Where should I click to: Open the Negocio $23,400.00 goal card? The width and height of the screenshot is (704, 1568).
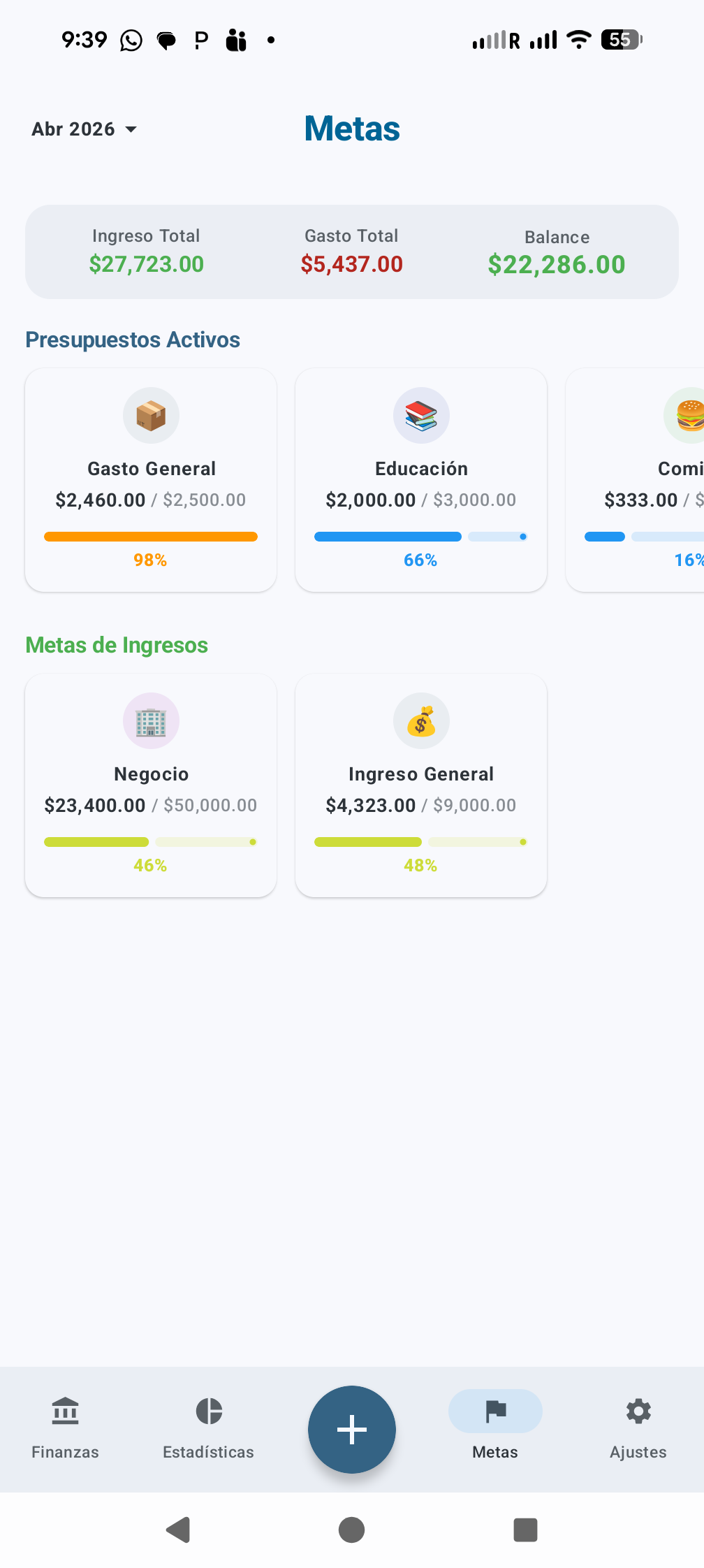(x=151, y=785)
